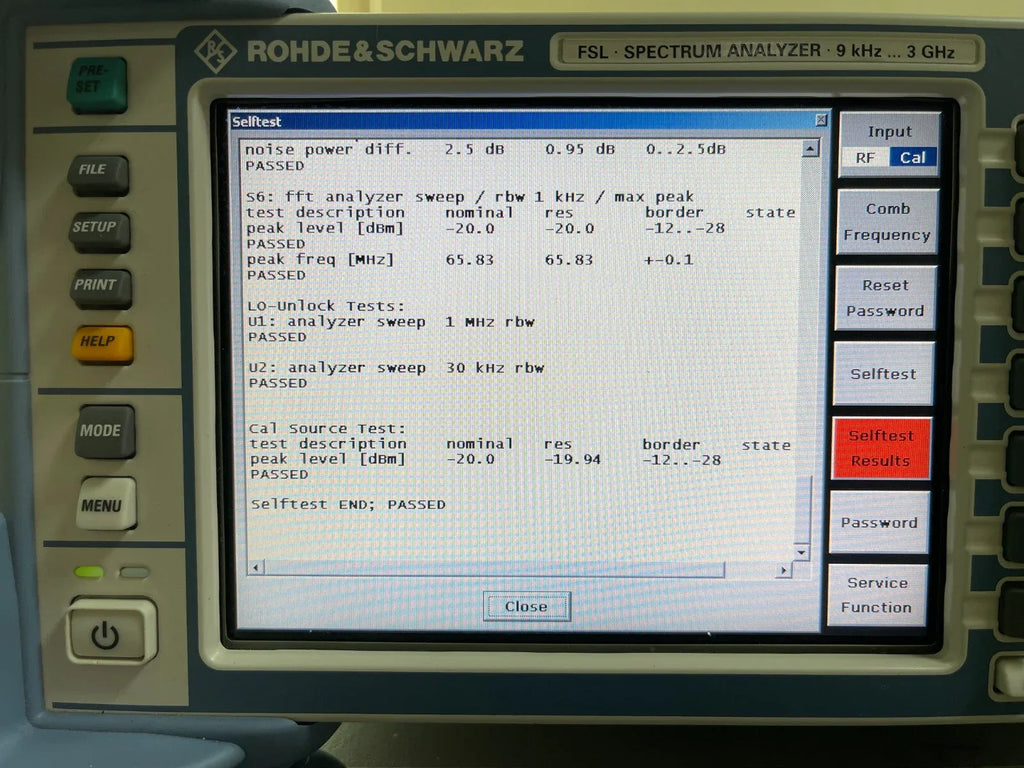Click the 'LO-Unlock Tests:' heading
The width and height of the screenshot is (1024, 768).
[326, 306]
